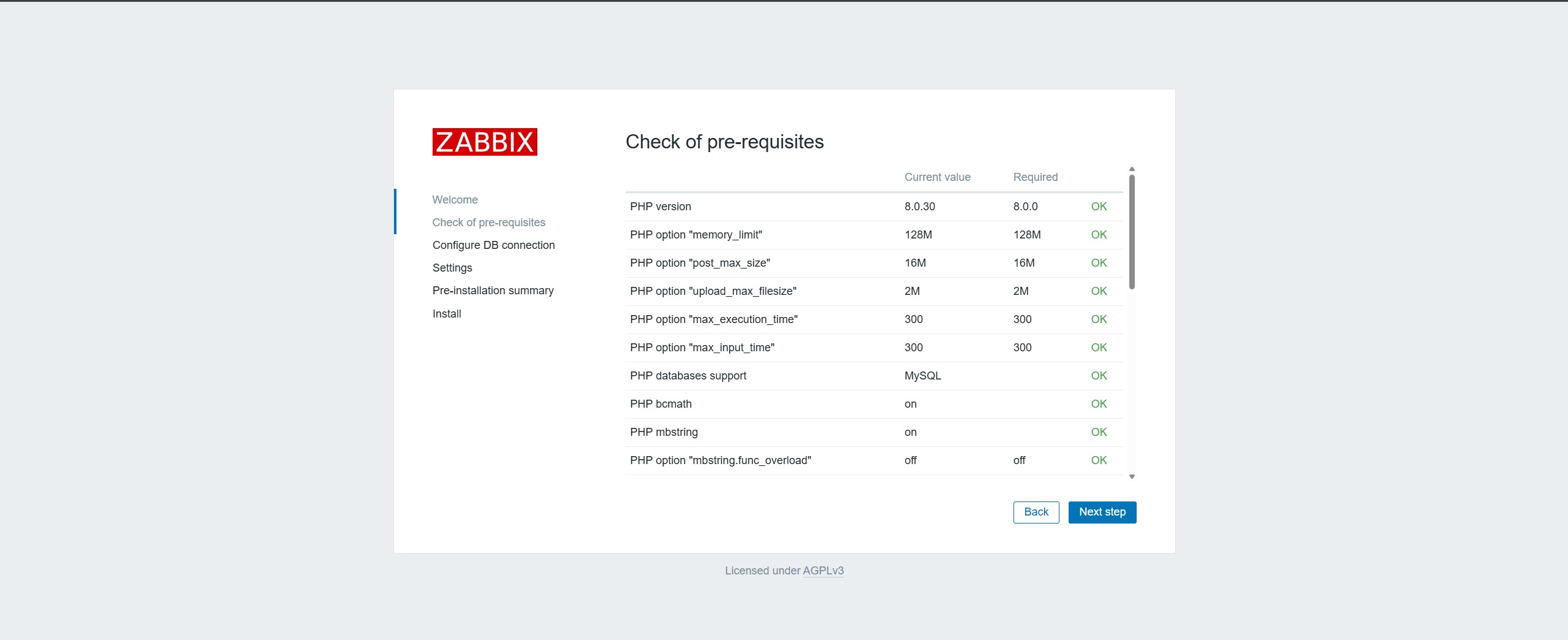Image resolution: width=1568 pixels, height=640 pixels.
Task: Go back with the Back button
Action: [x=1036, y=512]
